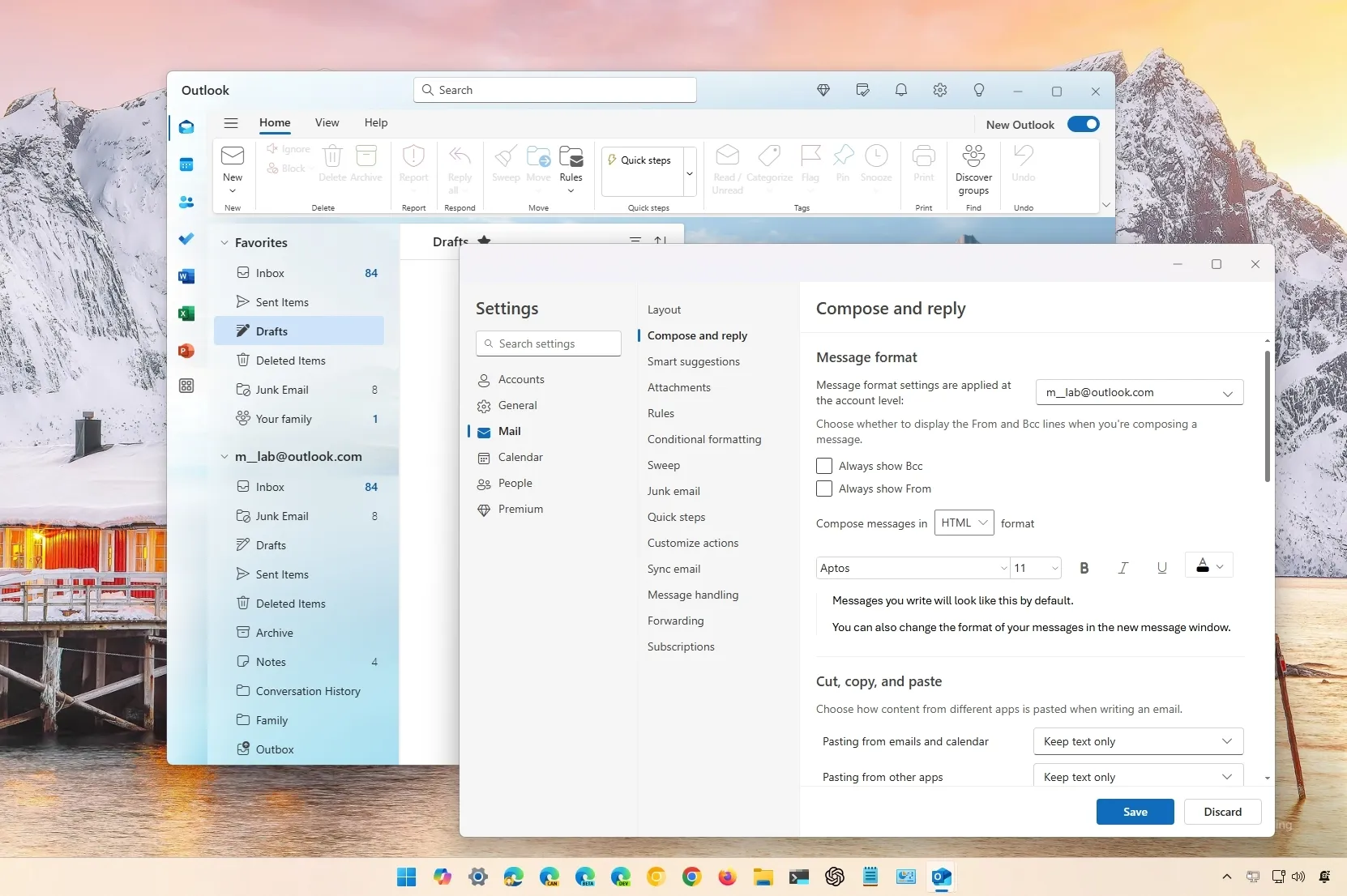Open Settings gear in Outlook title bar
This screenshot has width=1347, height=896.
tap(940, 90)
